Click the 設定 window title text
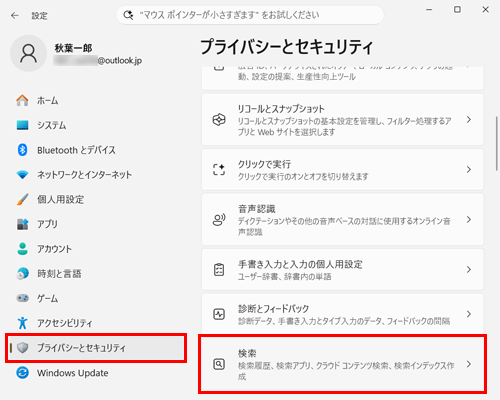Screen dimensions: 500x400 [x=39, y=16]
